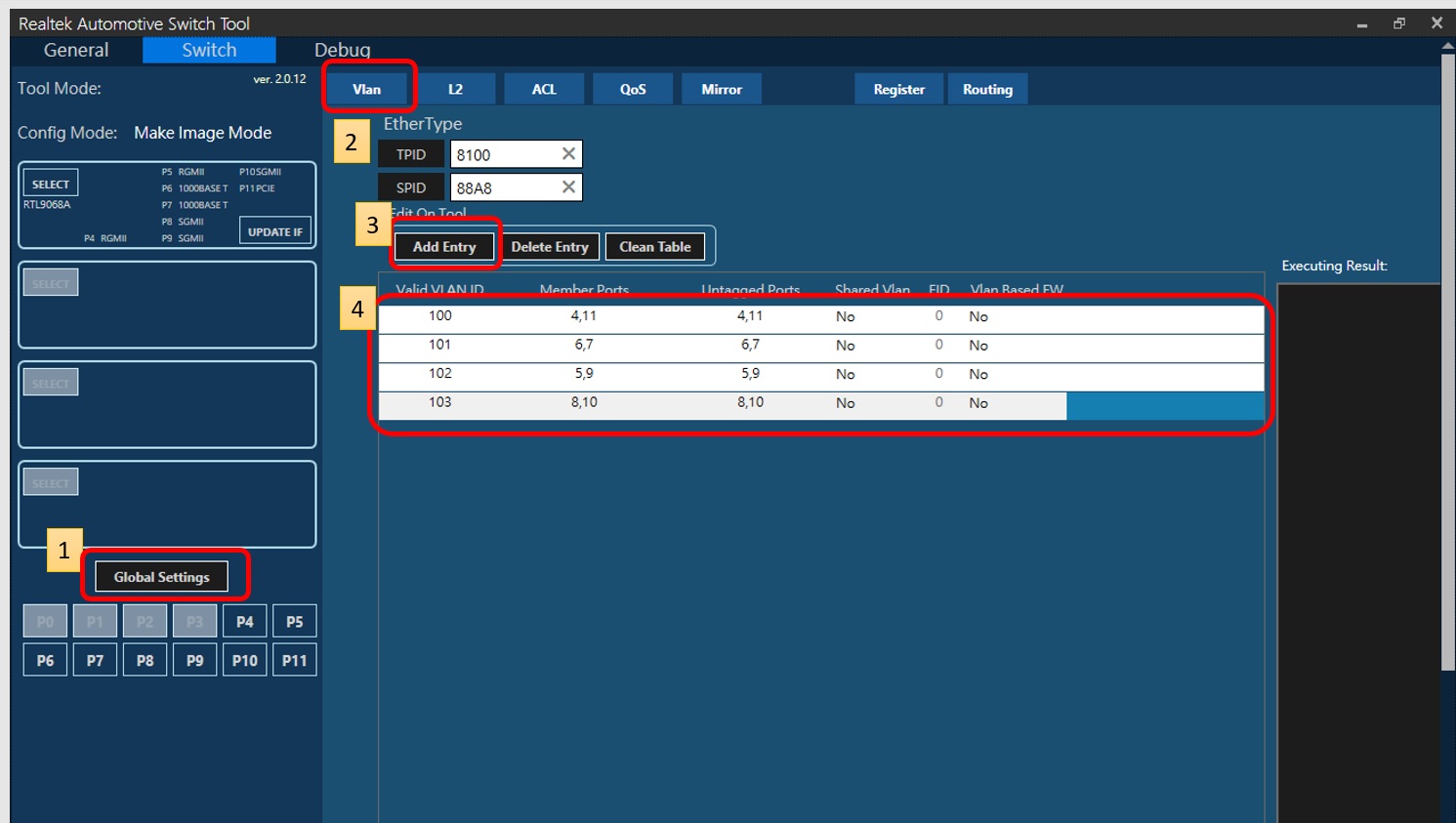Open the Mirror configuration tab
The image size is (1456, 823).
tap(722, 89)
